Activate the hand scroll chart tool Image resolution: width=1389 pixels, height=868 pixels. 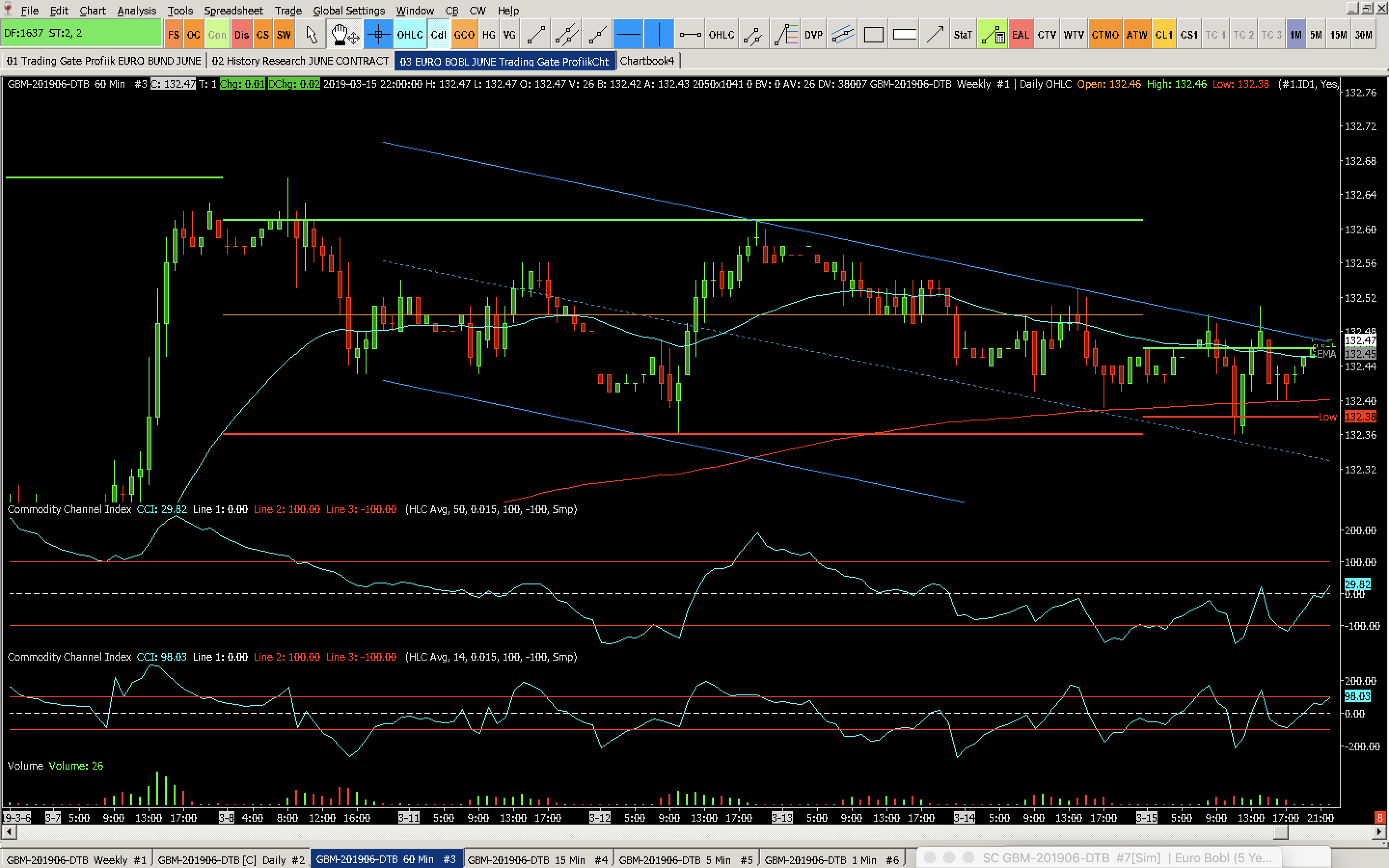[344, 34]
